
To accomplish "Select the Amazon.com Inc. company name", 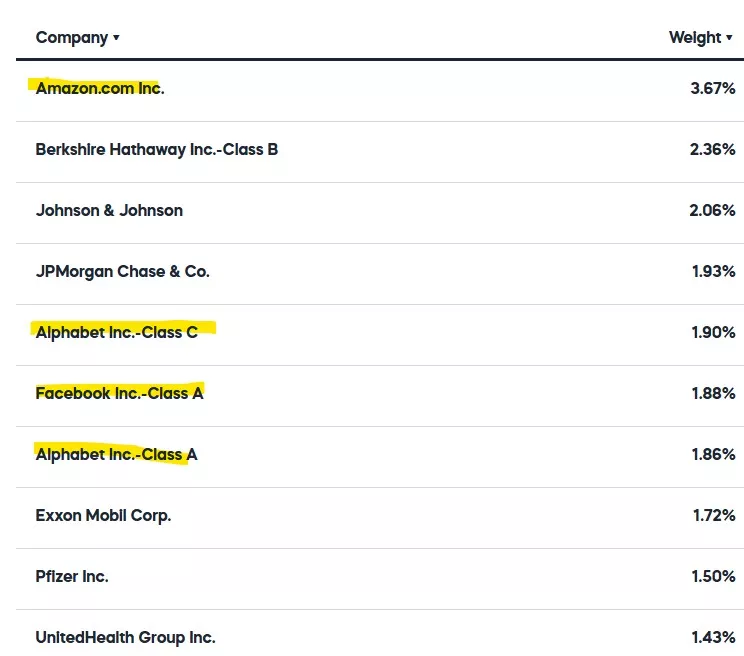I will (100, 88).
